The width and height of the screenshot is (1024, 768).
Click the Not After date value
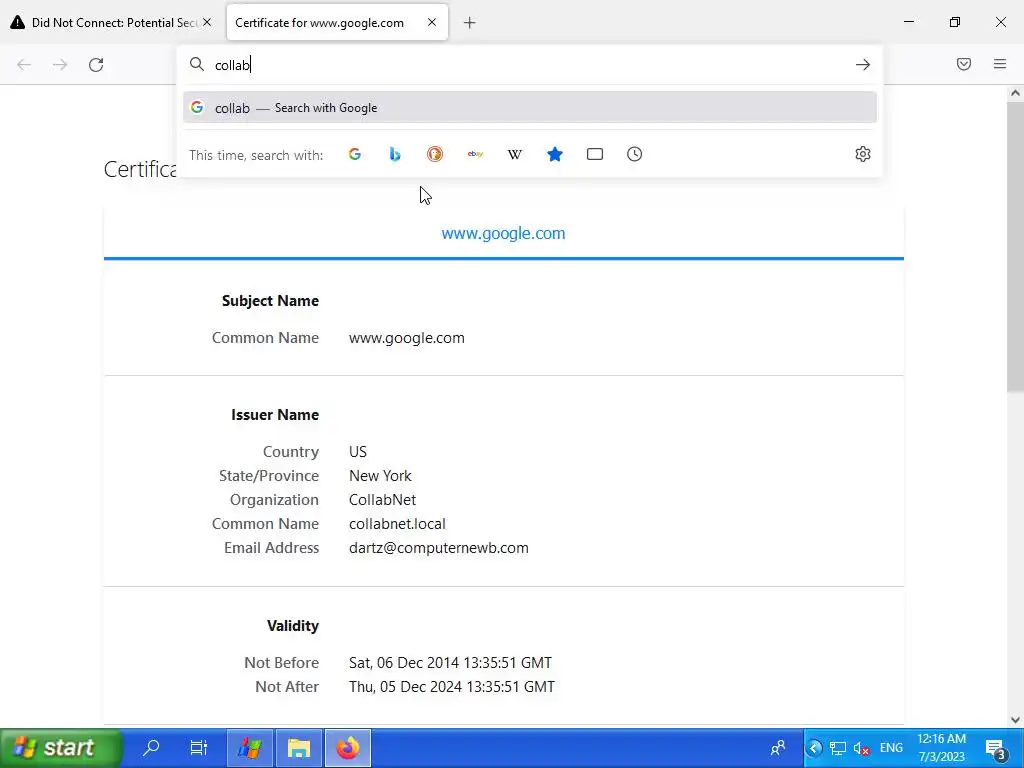(452, 687)
